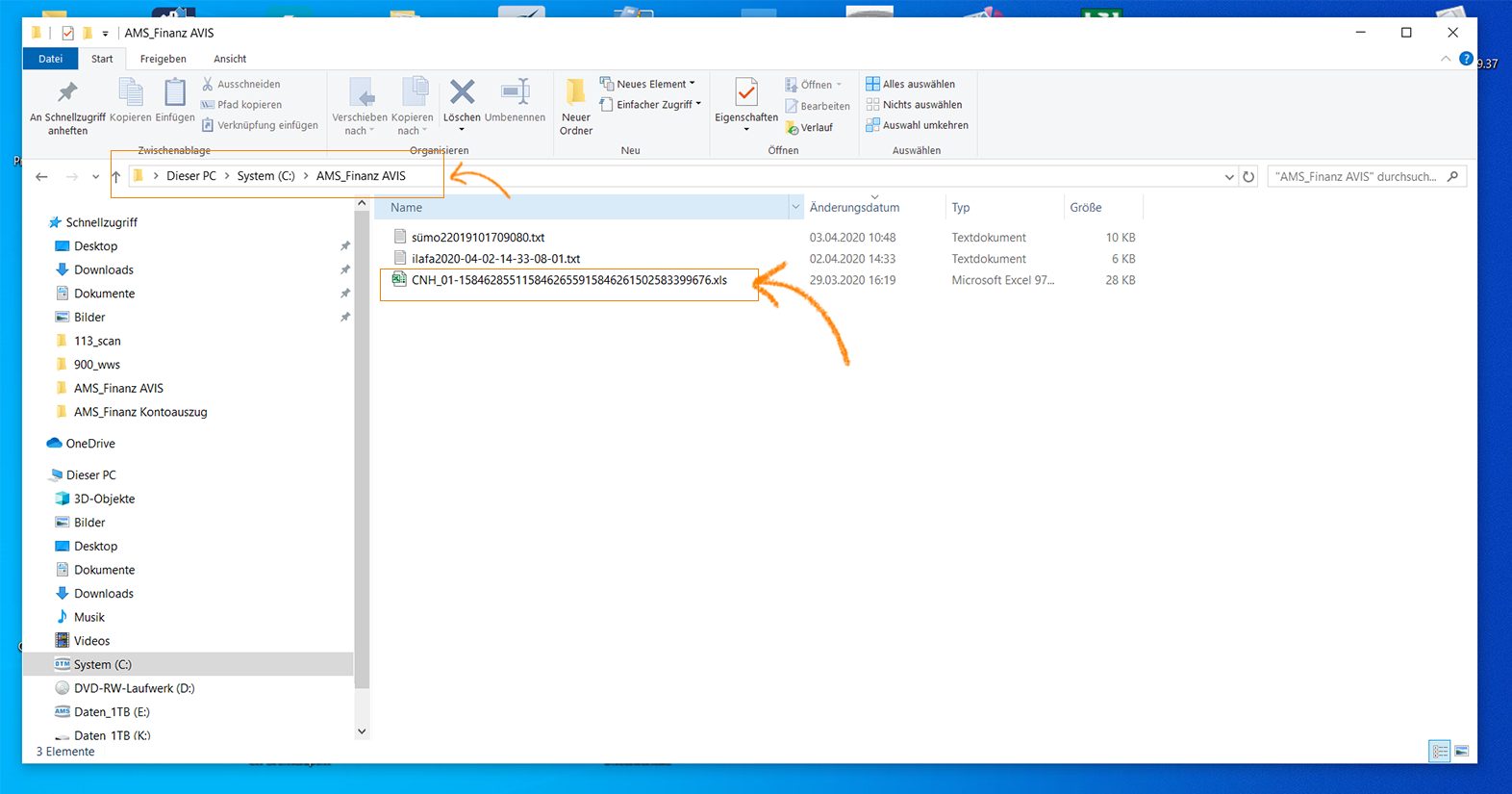The height and width of the screenshot is (794, 1512).
Task: Select the CNH_01 Excel file
Action: pos(568,281)
